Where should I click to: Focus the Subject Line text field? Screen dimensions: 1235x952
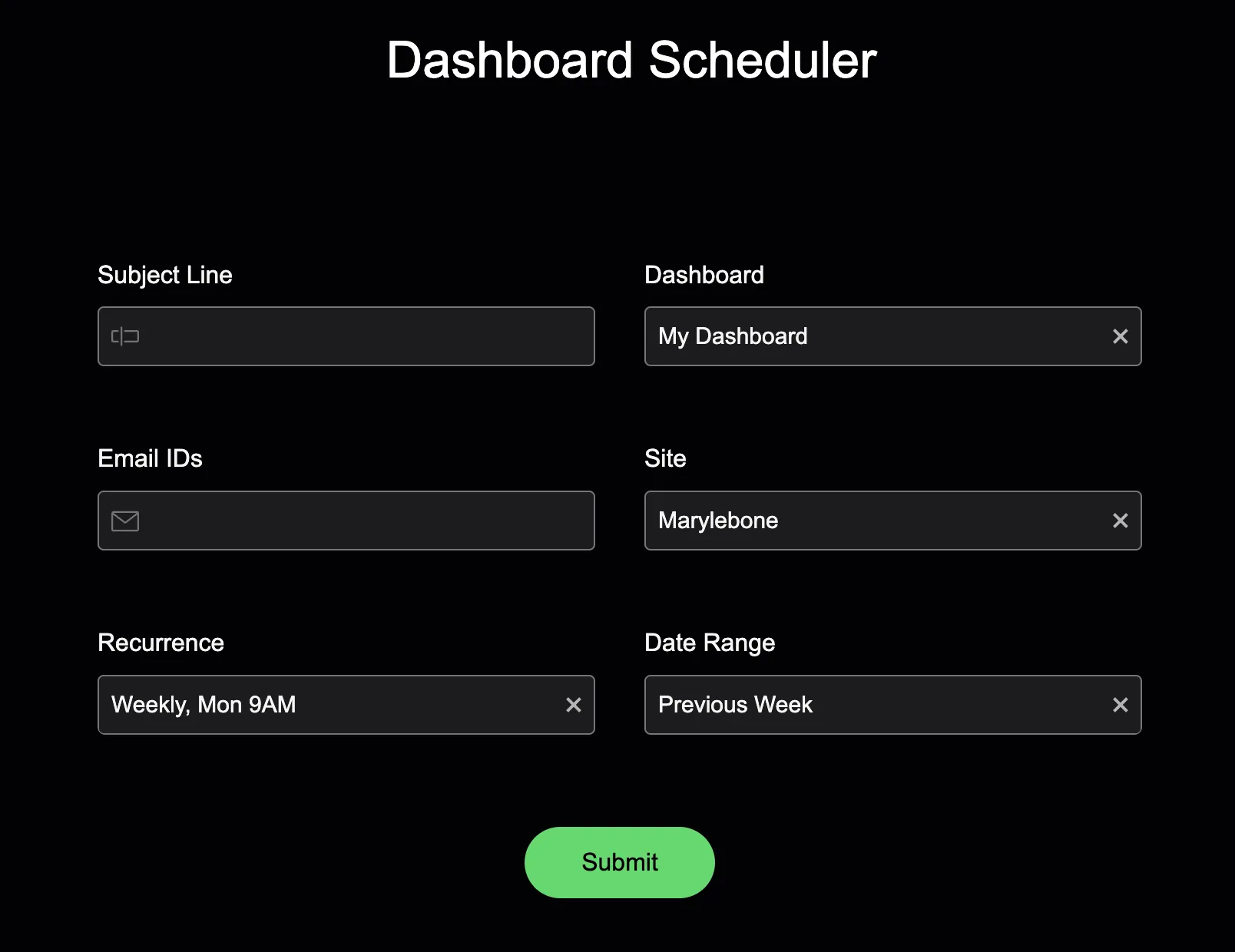point(361,336)
